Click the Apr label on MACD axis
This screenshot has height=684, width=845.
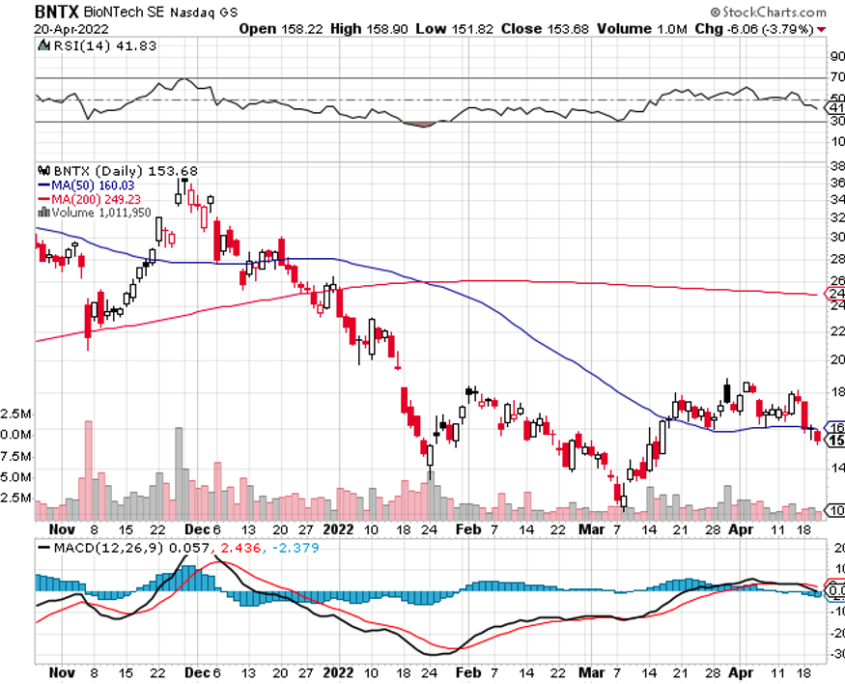[x=740, y=673]
